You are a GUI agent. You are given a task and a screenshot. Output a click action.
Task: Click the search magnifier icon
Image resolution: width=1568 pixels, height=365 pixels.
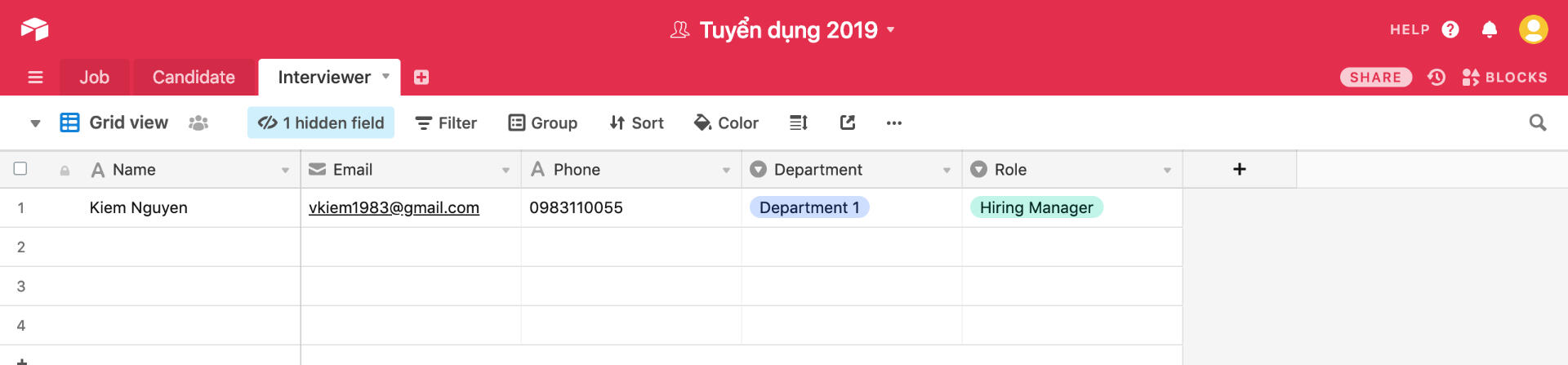point(1537,123)
